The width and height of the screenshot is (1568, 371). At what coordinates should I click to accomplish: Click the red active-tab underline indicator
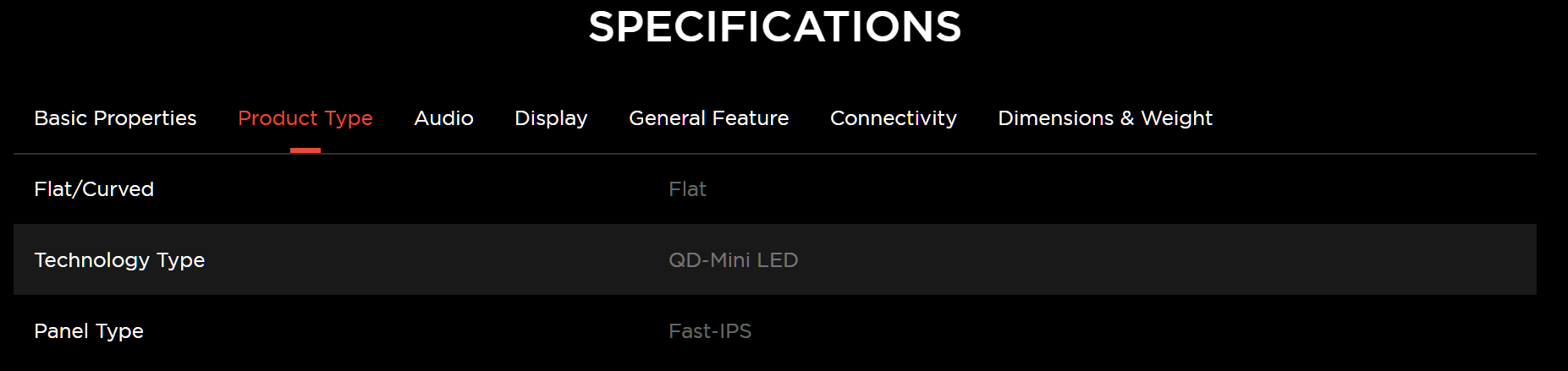[x=305, y=150]
